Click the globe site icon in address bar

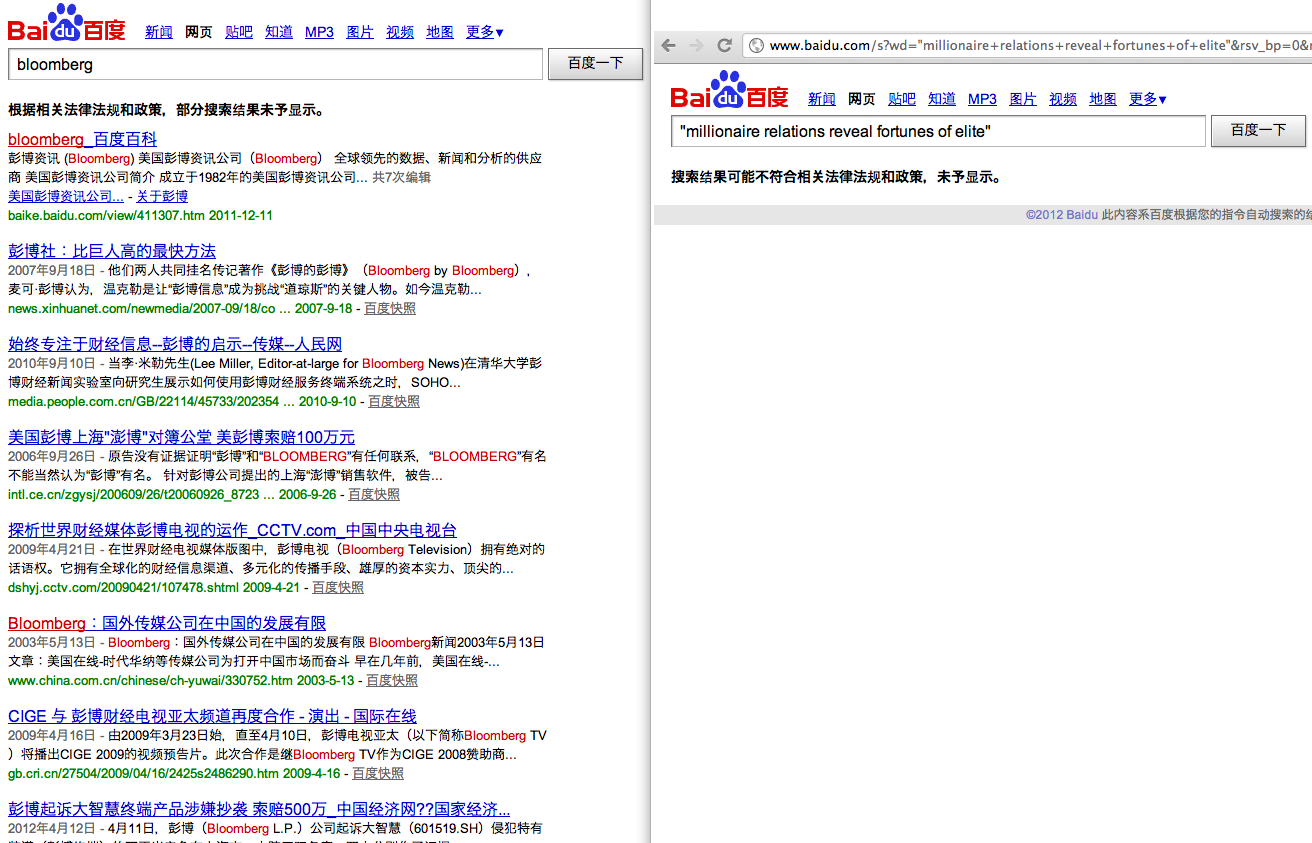pyautogui.click(x=757, y=45)
